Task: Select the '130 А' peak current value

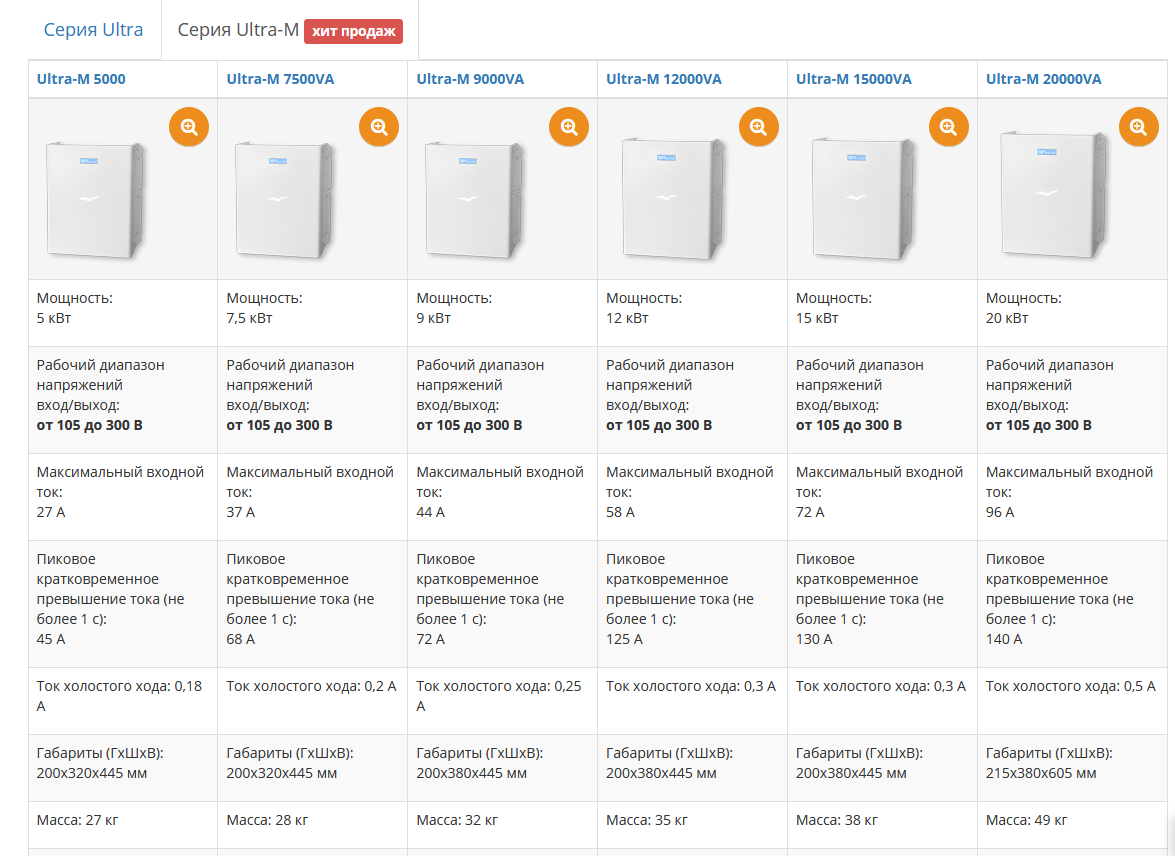Action: click(814, 639)
